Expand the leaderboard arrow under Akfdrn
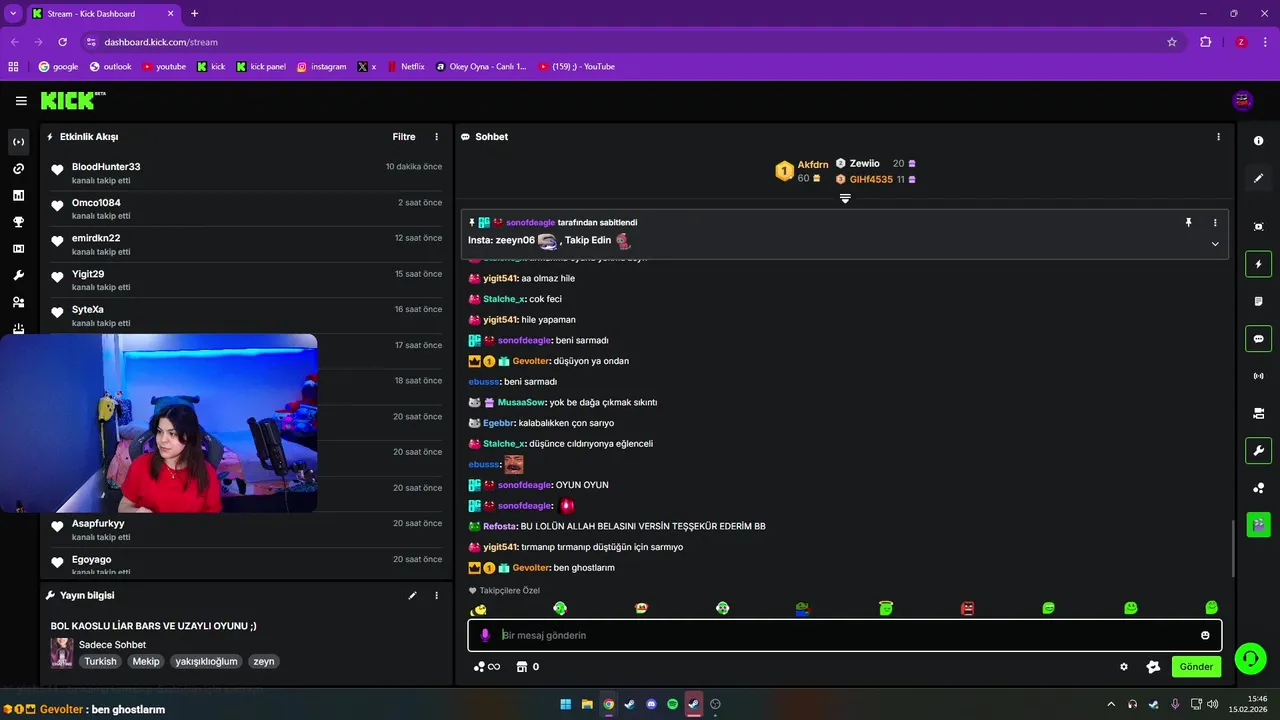Viewport: 1280px width, 720px height. [x=845, y=198]
